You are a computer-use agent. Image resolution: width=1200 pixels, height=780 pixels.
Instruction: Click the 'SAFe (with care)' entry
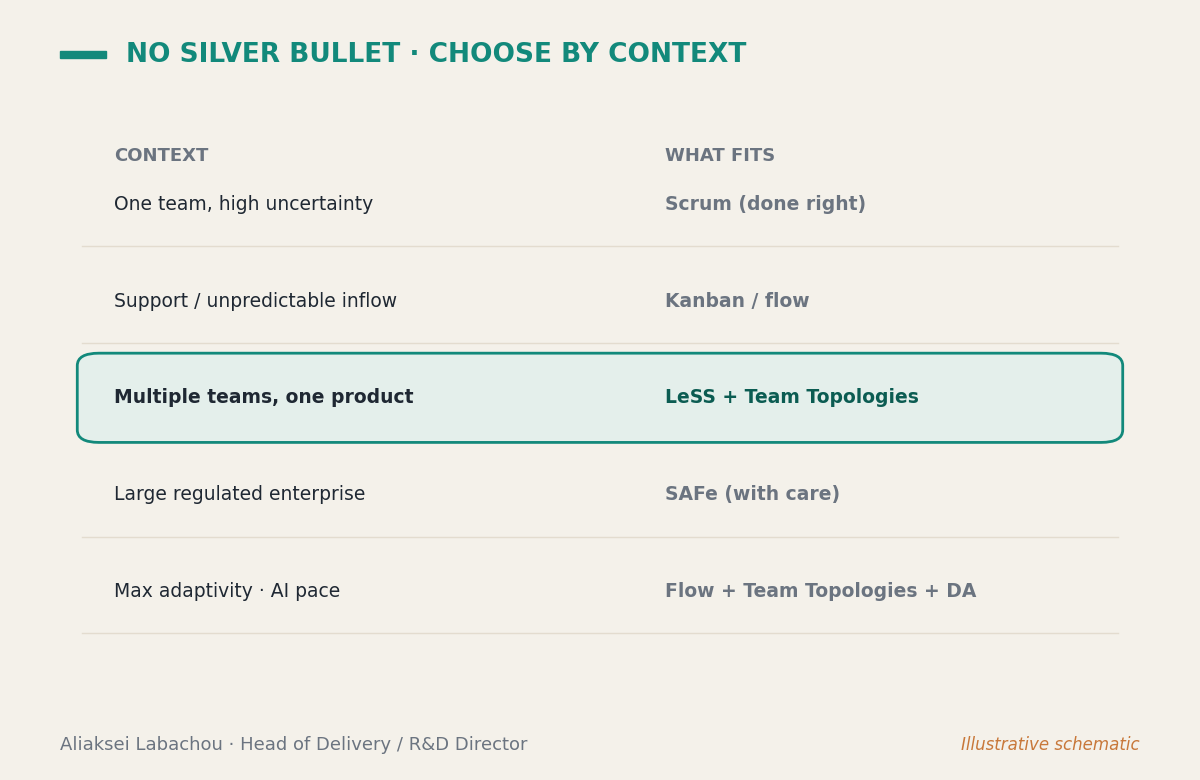pyautogui.click(x=752, y=494)
